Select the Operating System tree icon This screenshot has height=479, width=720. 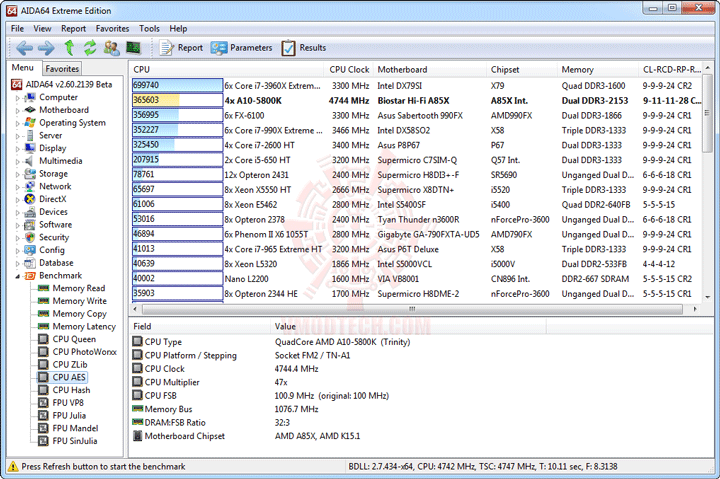(x=30, y=123)
